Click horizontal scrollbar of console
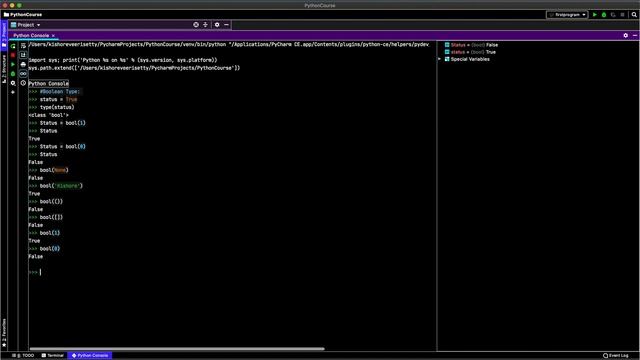640x360 pixels. [x=177, y=349]
